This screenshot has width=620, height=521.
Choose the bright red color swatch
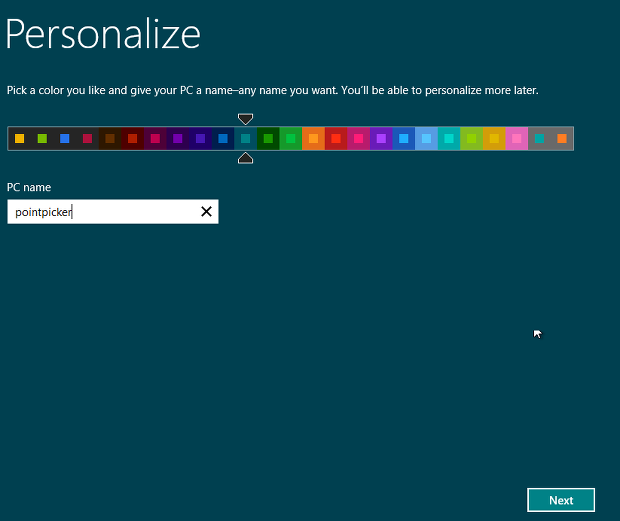336,138
